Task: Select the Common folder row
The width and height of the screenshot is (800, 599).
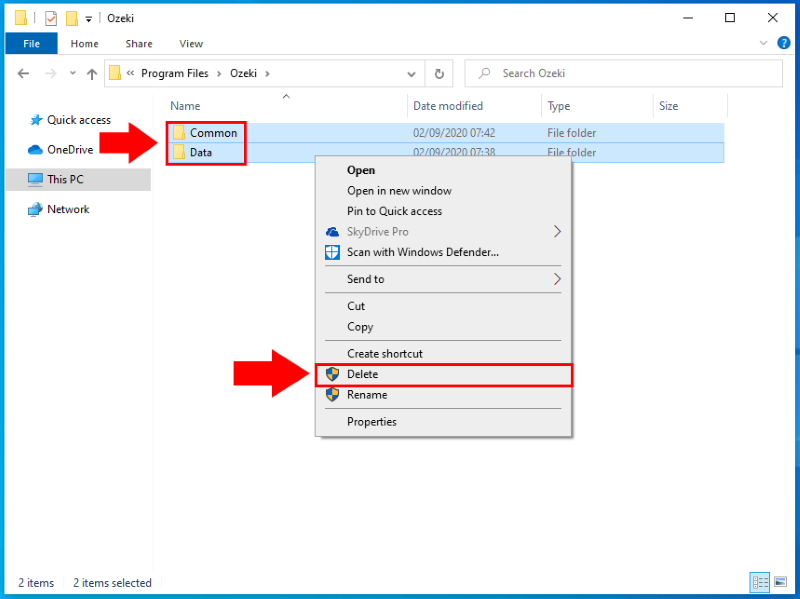Action: [x=445, y=133]
